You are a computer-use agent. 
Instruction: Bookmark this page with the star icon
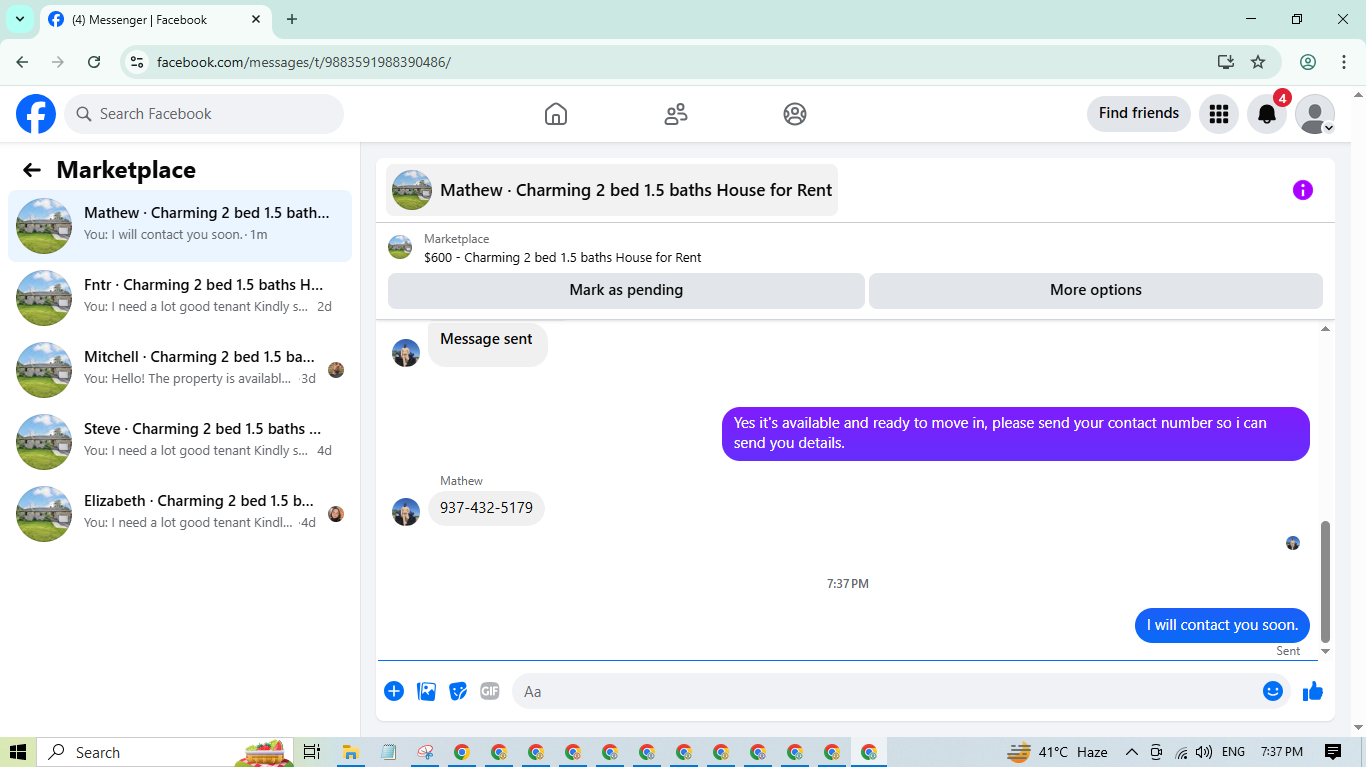(1258, 62)
